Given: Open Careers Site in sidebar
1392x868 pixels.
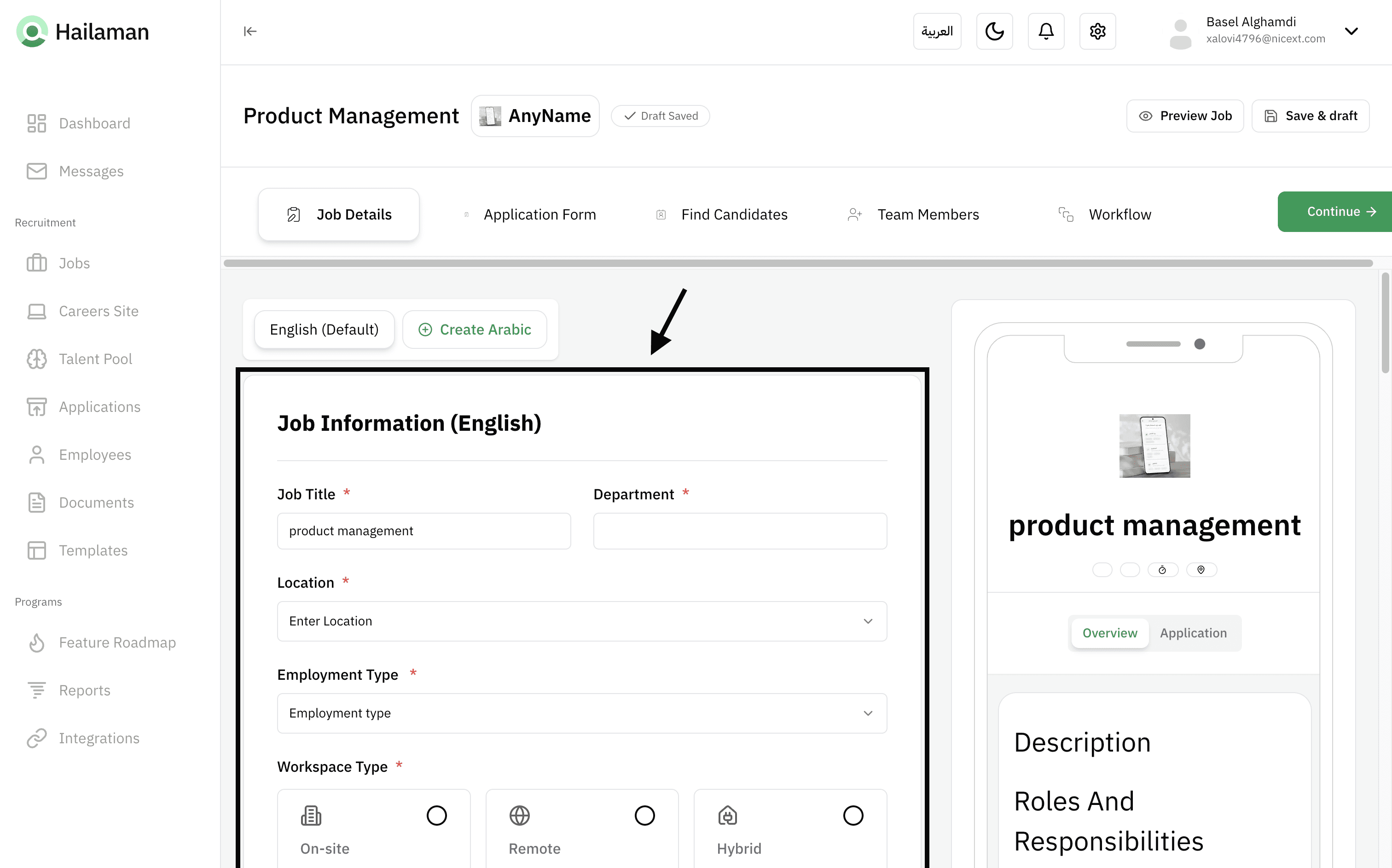Looking at the screenshot, I should 98,311.
